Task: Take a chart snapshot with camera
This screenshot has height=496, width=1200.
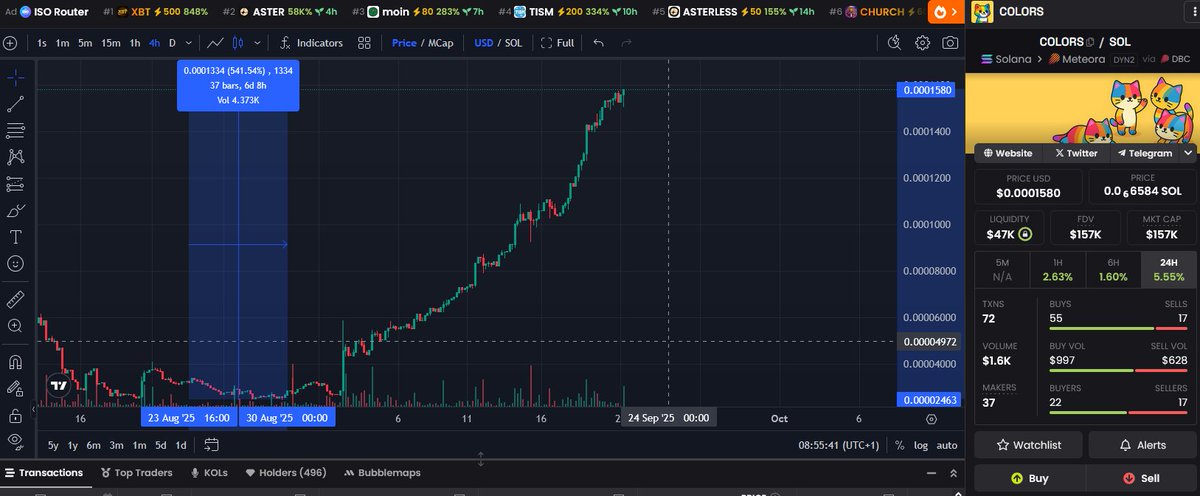Action: (950, 43)
